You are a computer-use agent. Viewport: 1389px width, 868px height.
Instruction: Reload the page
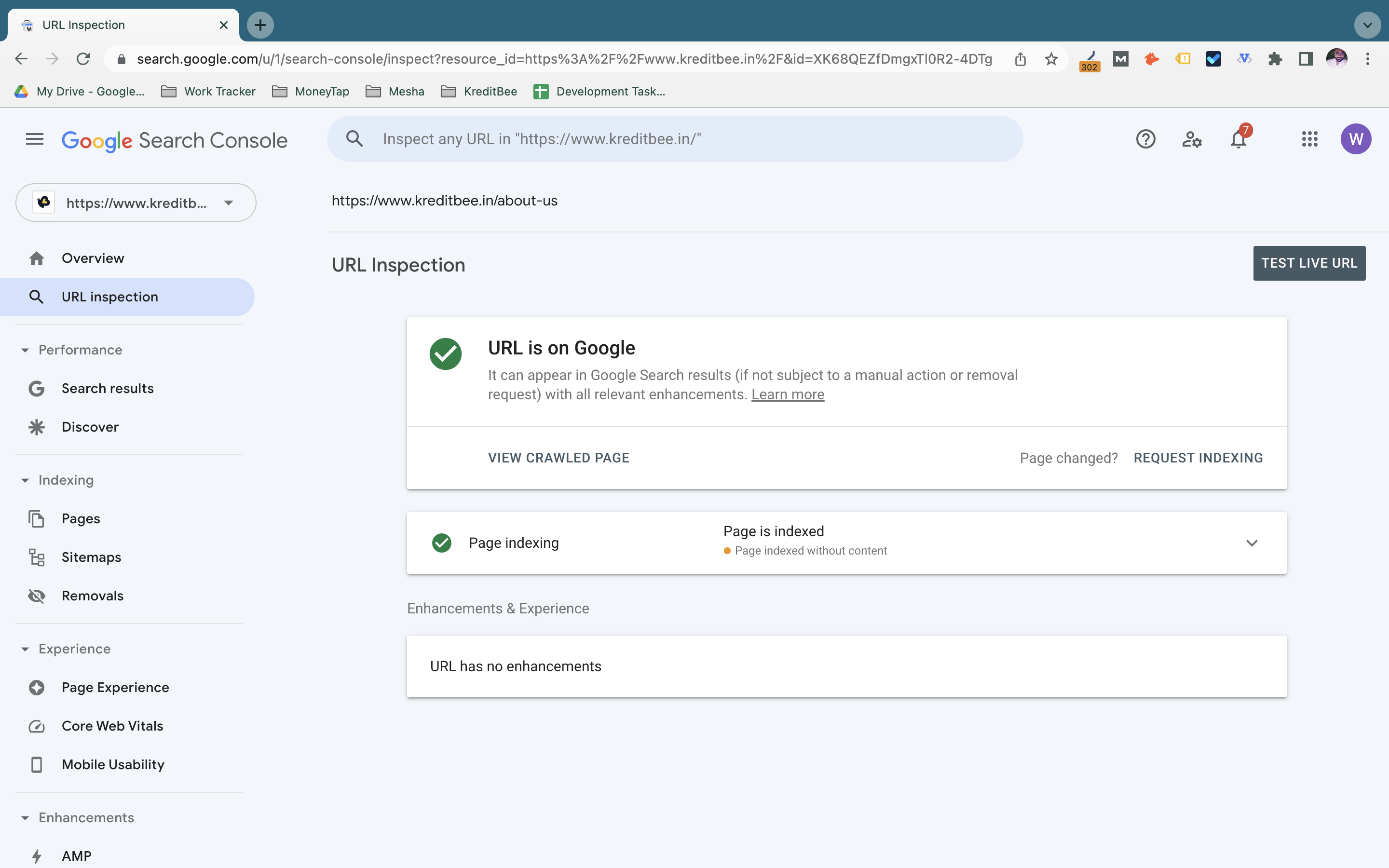pos(83,59)
